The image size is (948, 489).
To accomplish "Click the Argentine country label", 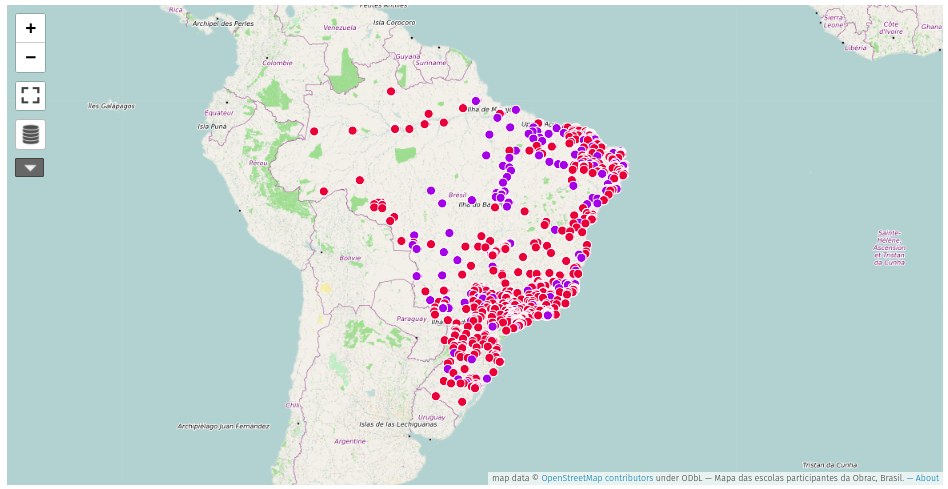I will 351,441.
